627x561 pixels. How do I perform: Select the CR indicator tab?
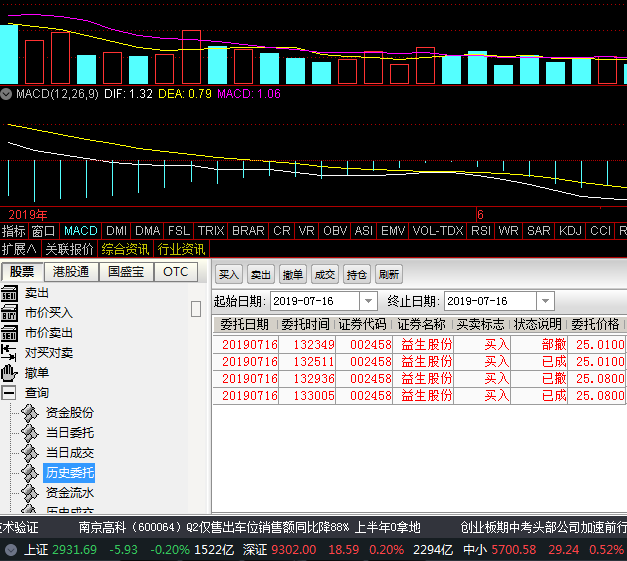[x=282, y=231]
